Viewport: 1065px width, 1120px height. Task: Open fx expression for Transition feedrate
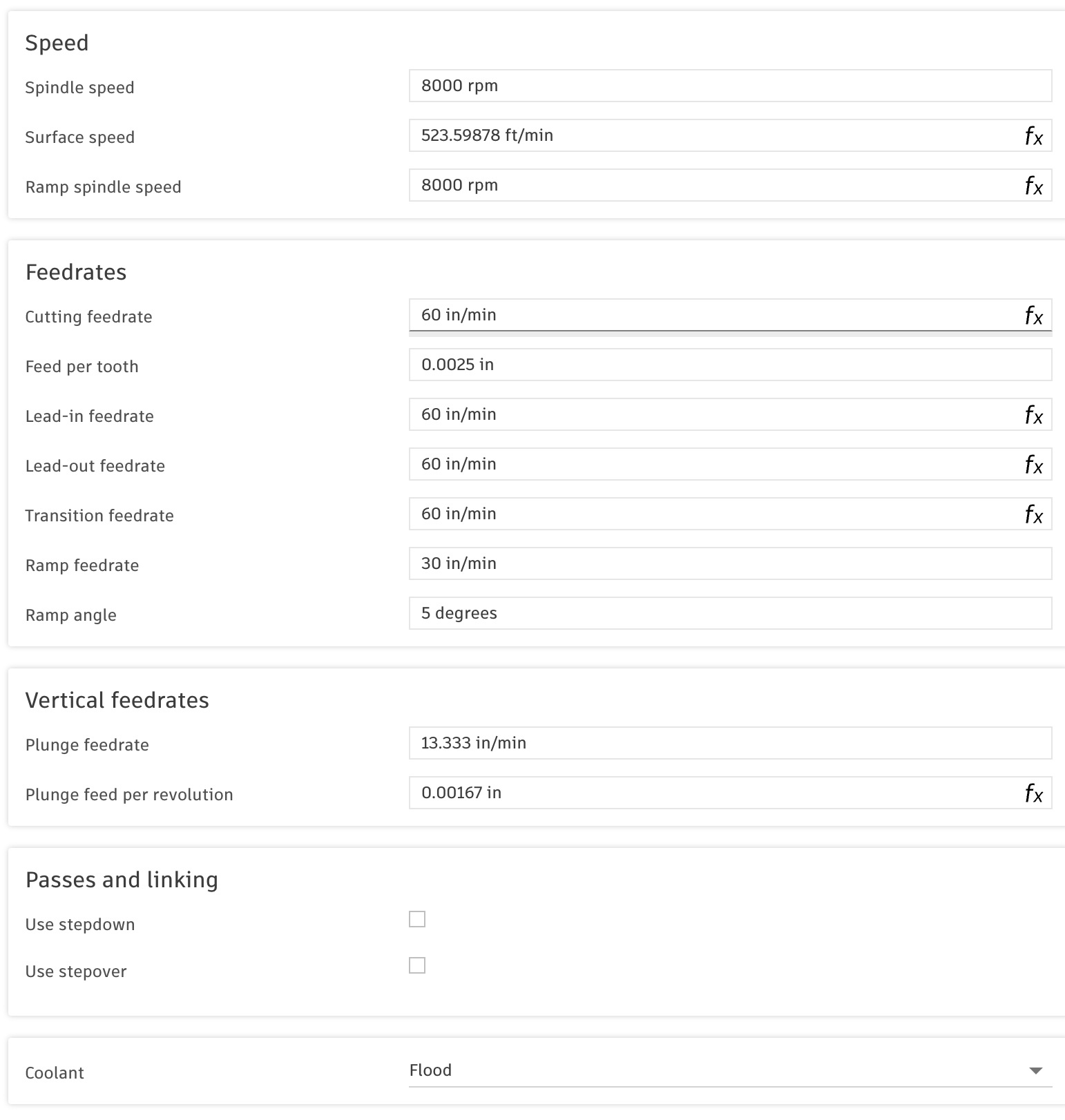1033,514
